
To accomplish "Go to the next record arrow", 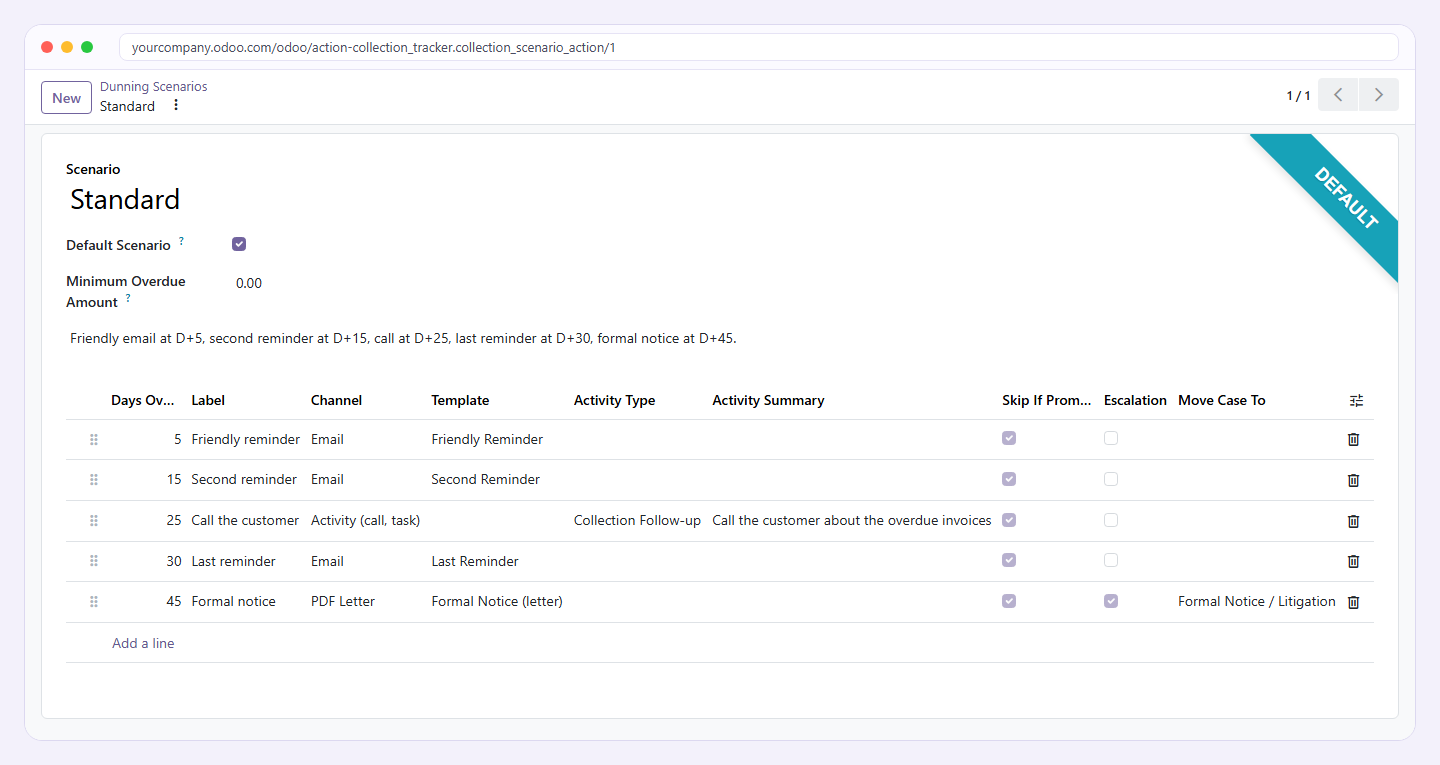I will [x=1379, y=95].
